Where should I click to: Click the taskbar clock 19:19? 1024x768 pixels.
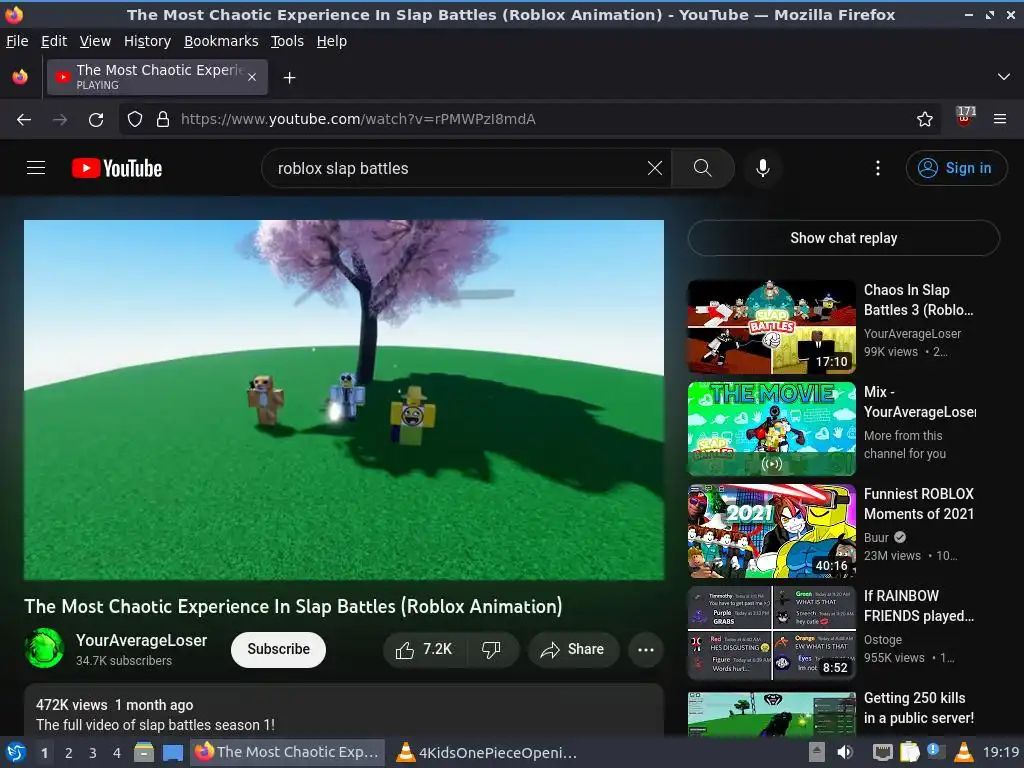[1001, 752]
